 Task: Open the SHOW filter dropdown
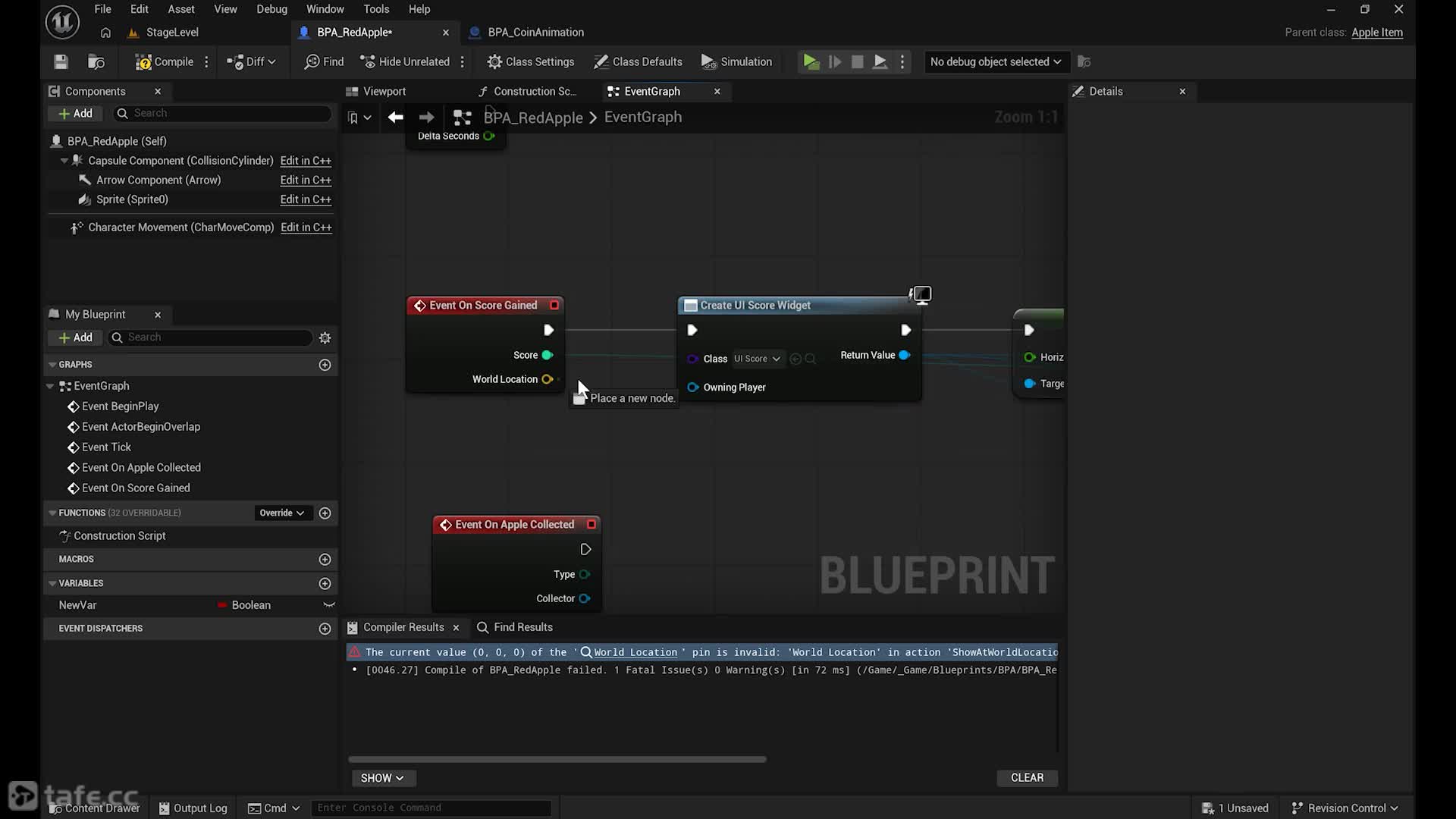[x=383, y=779]
